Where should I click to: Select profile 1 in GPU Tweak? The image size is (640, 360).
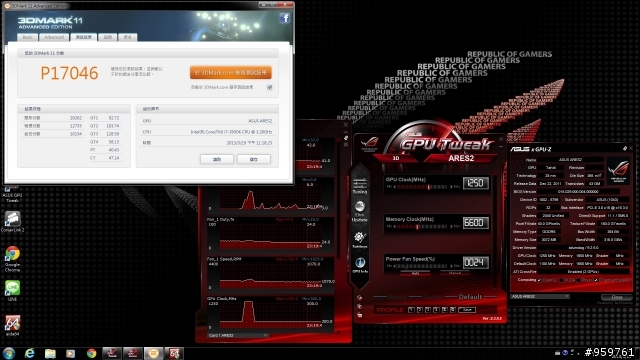pos(411,310)
